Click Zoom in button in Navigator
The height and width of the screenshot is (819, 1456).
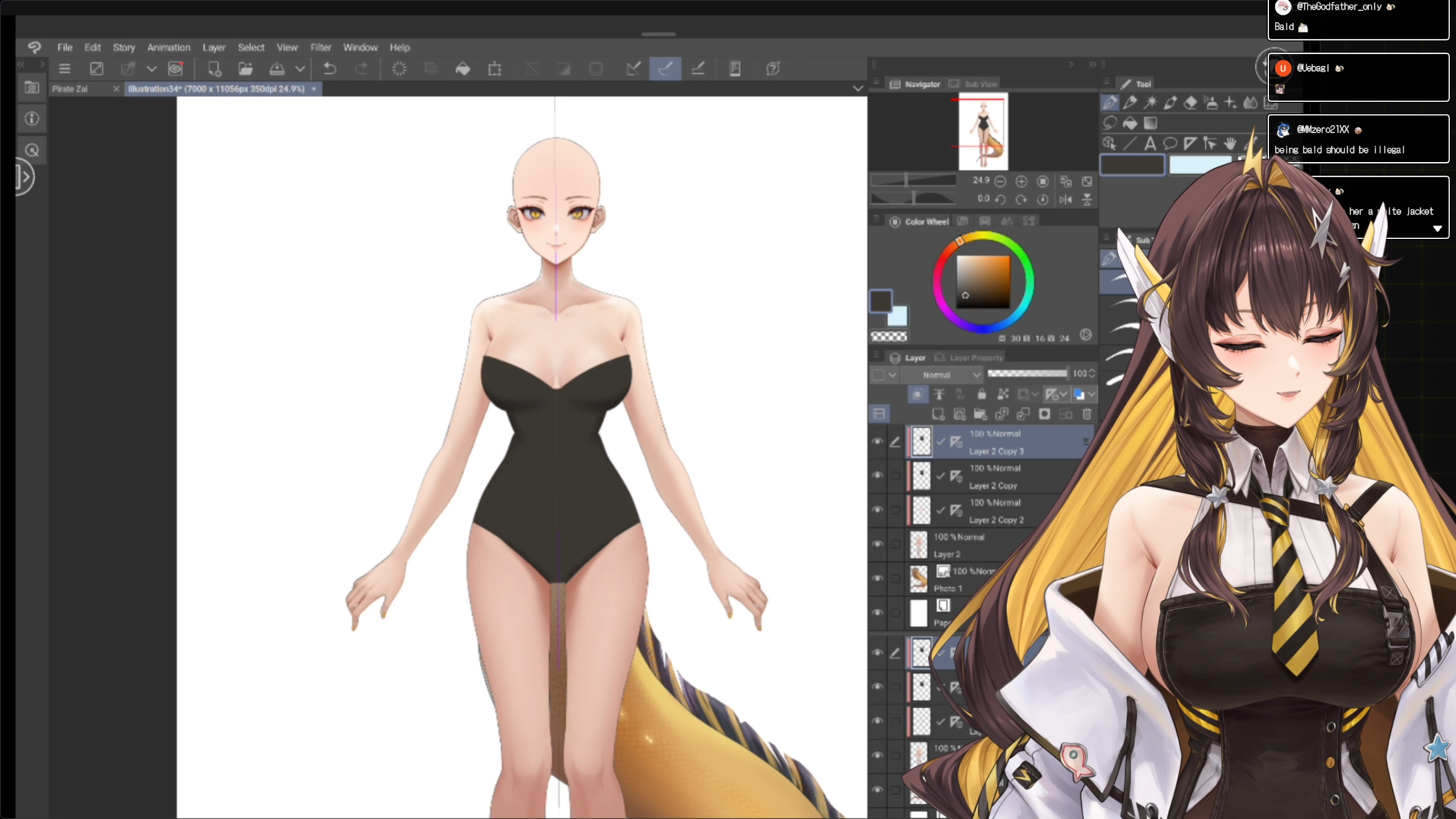coord(1021,181)
